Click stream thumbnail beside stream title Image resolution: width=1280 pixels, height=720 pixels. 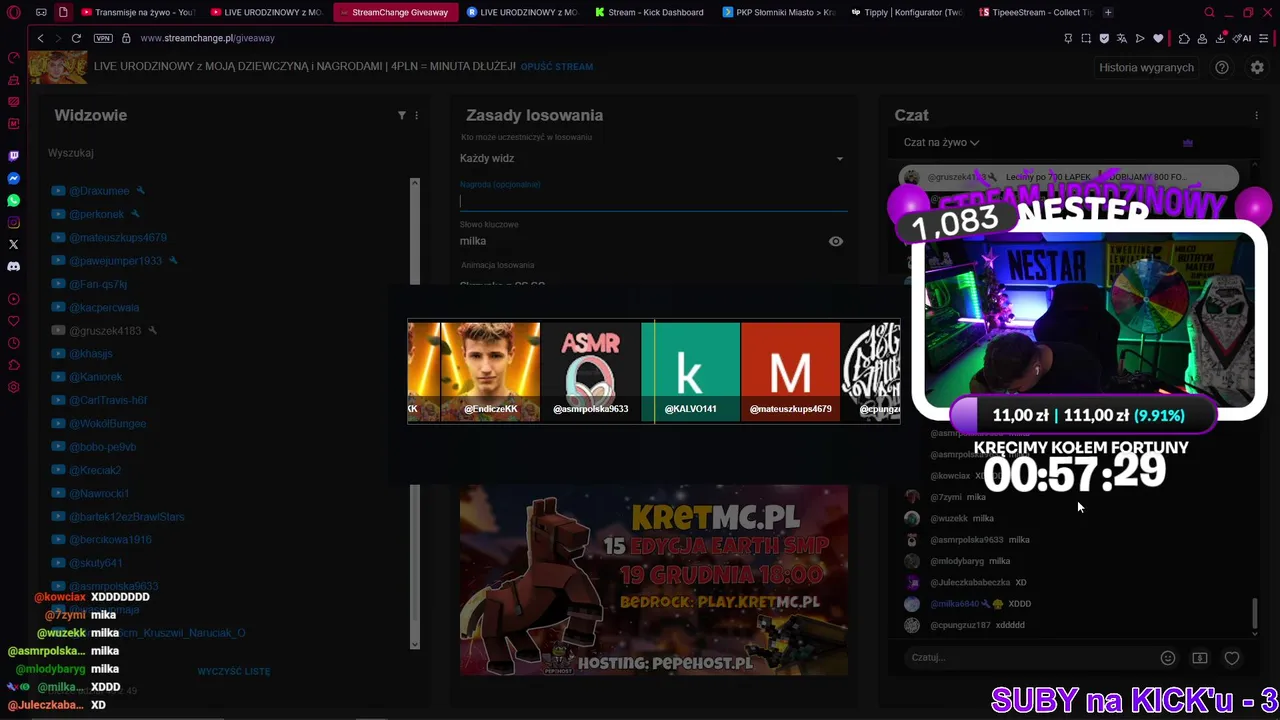tap(57, 67)
